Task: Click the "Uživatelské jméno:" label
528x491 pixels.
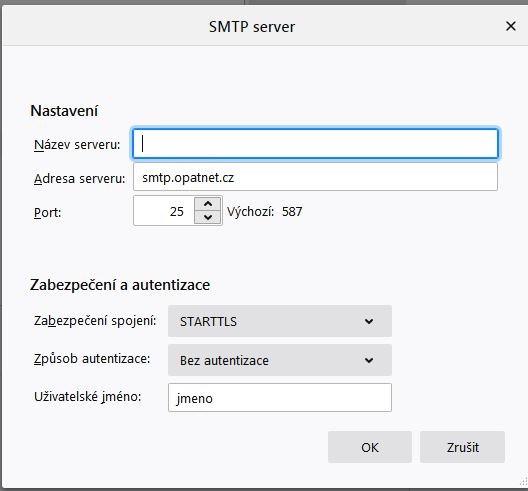Action: click(x=88, y=397)
